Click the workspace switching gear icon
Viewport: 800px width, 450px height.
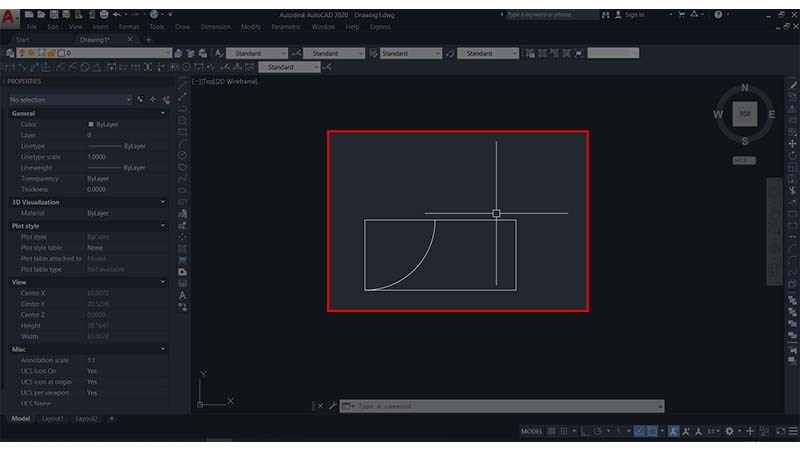point(729,431)
